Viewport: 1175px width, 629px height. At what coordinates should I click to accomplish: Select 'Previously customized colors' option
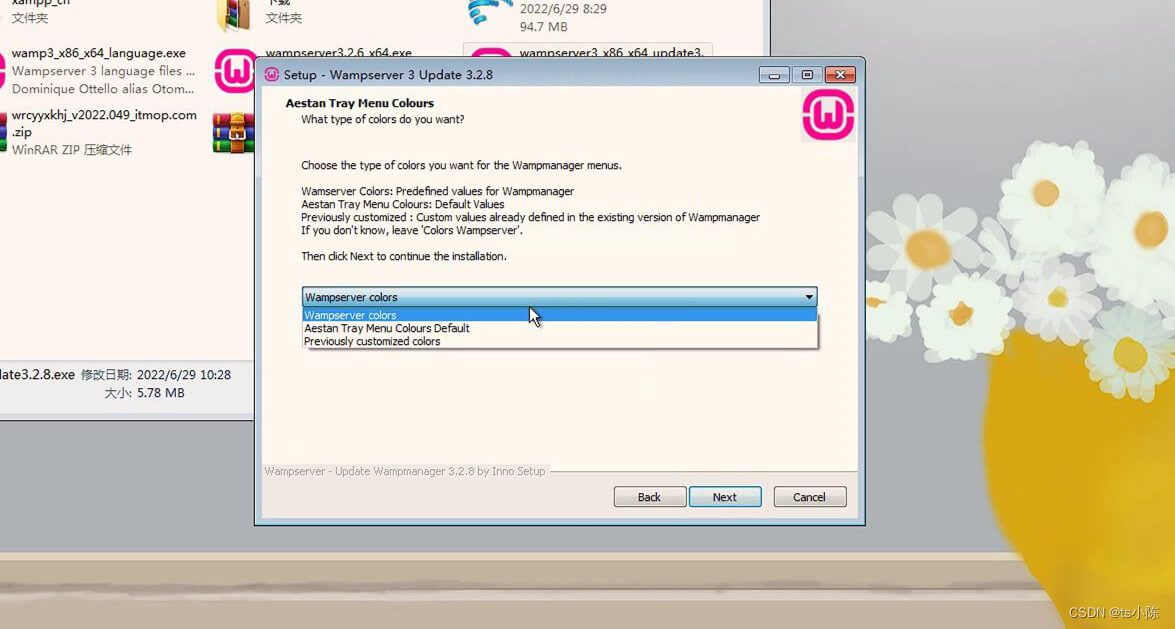(x=370, y=341)
